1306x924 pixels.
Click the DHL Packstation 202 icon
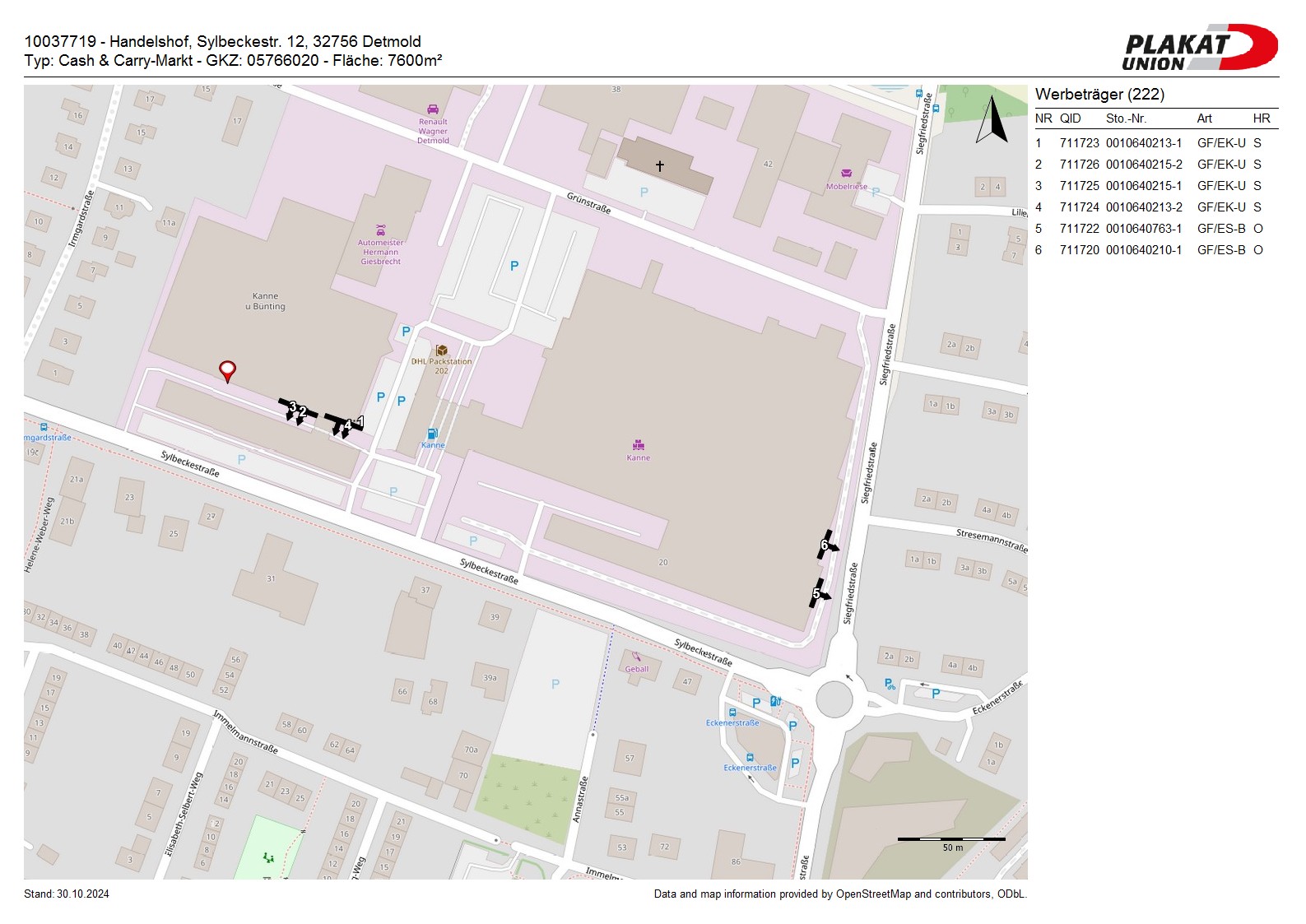tap(442, 351)
